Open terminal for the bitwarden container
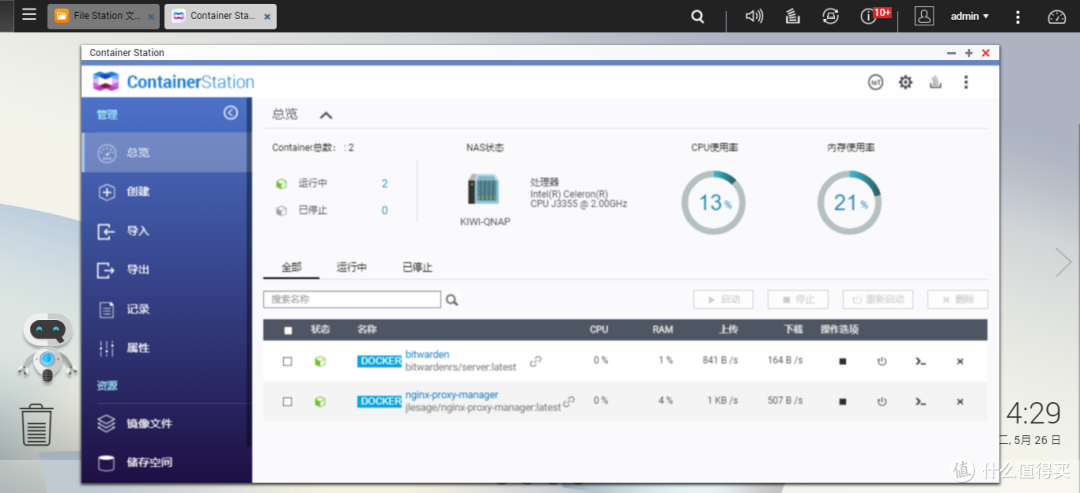The image size is (1080, 493). tap(920, 361)
